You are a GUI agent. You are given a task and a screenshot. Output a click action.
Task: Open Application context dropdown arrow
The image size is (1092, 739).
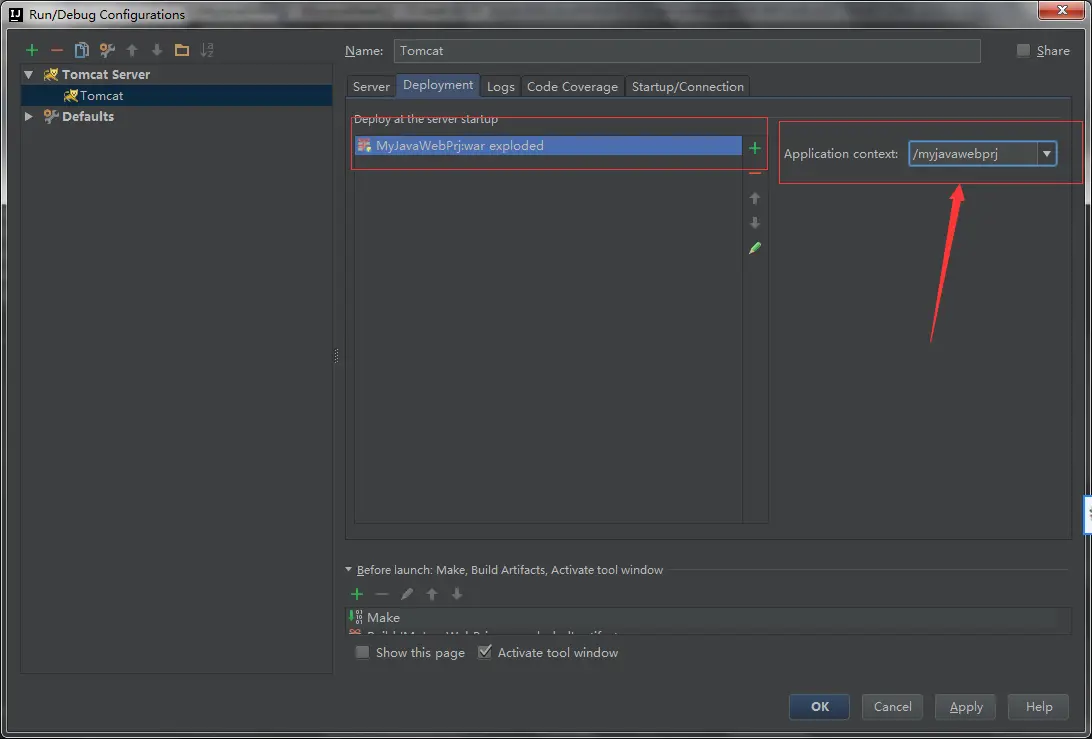[1046, 154]
